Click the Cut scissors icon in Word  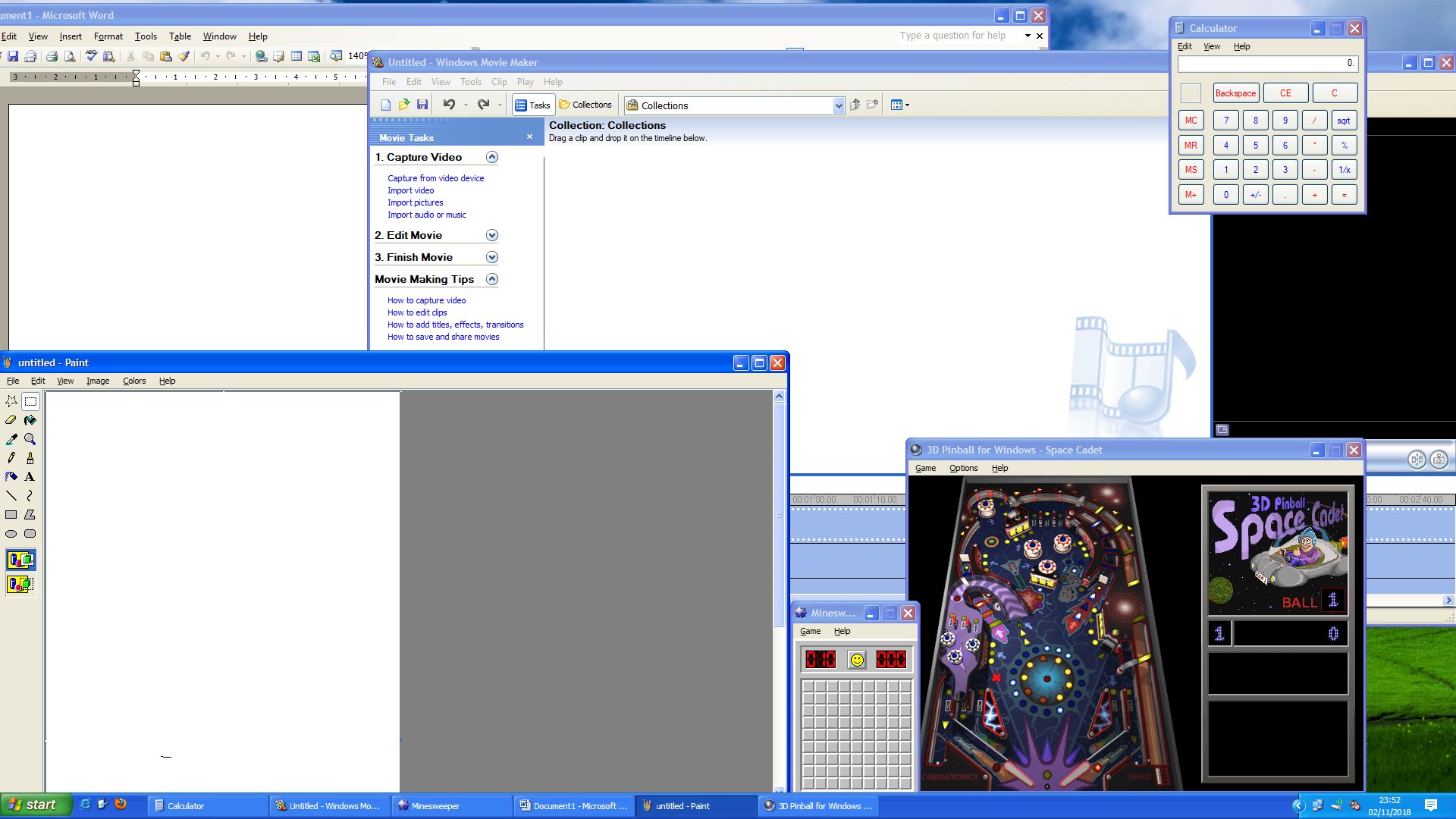pyautogui.click(x=130, y=55)
